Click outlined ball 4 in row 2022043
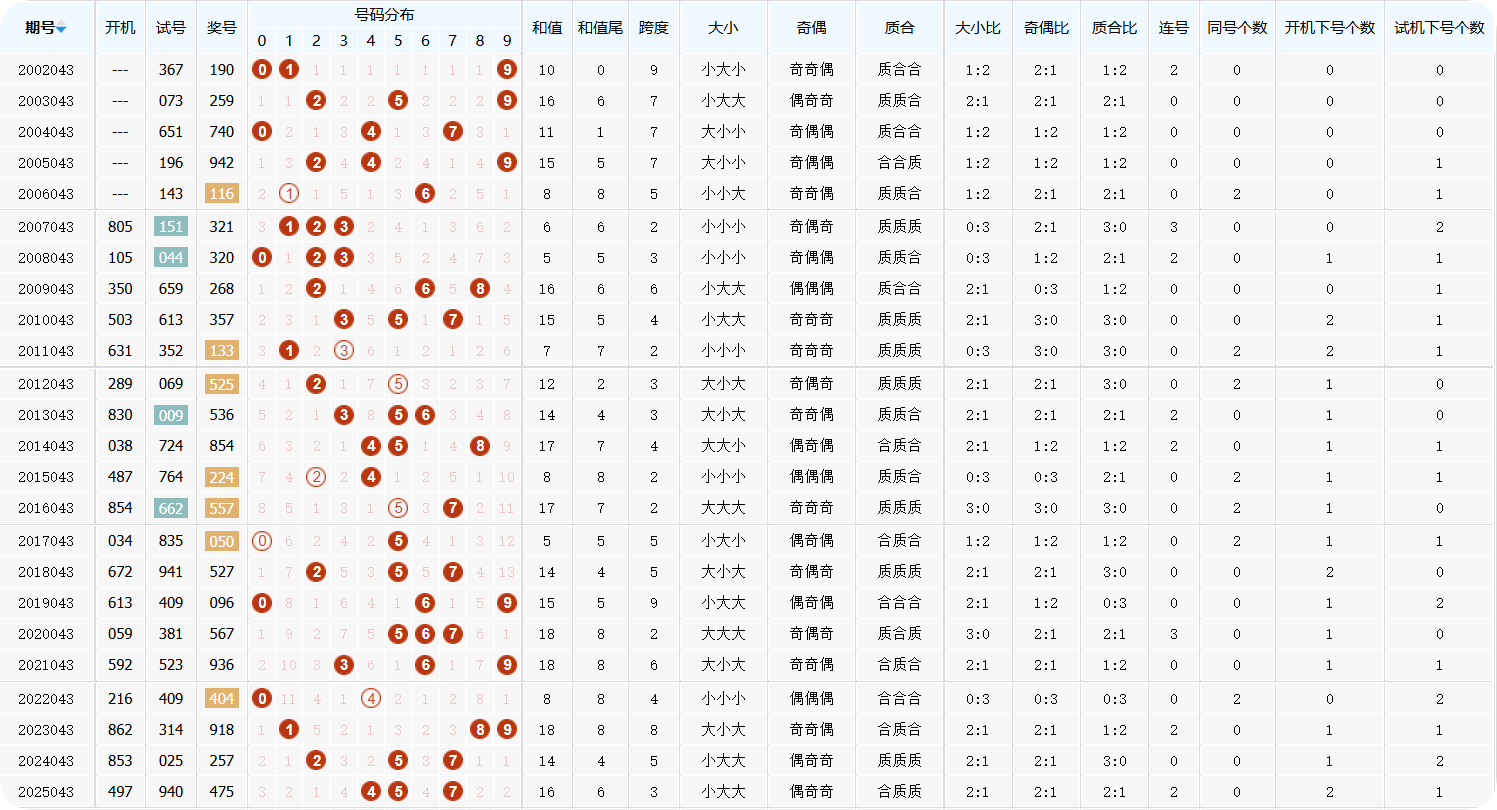 (371, 699)
